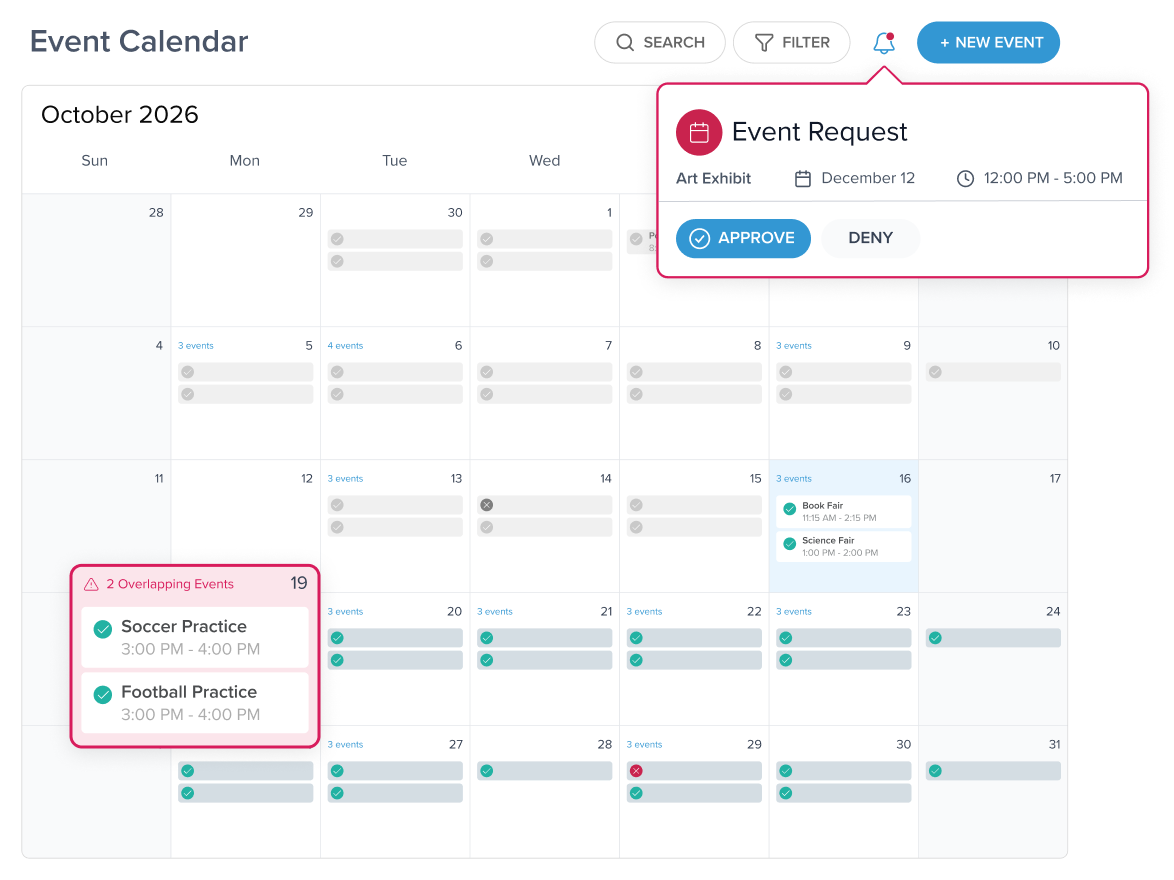The width and height of the screenshot is (1174, 880).
Task: Click the magnifier icon in the Search button
Action: point(624,43)
